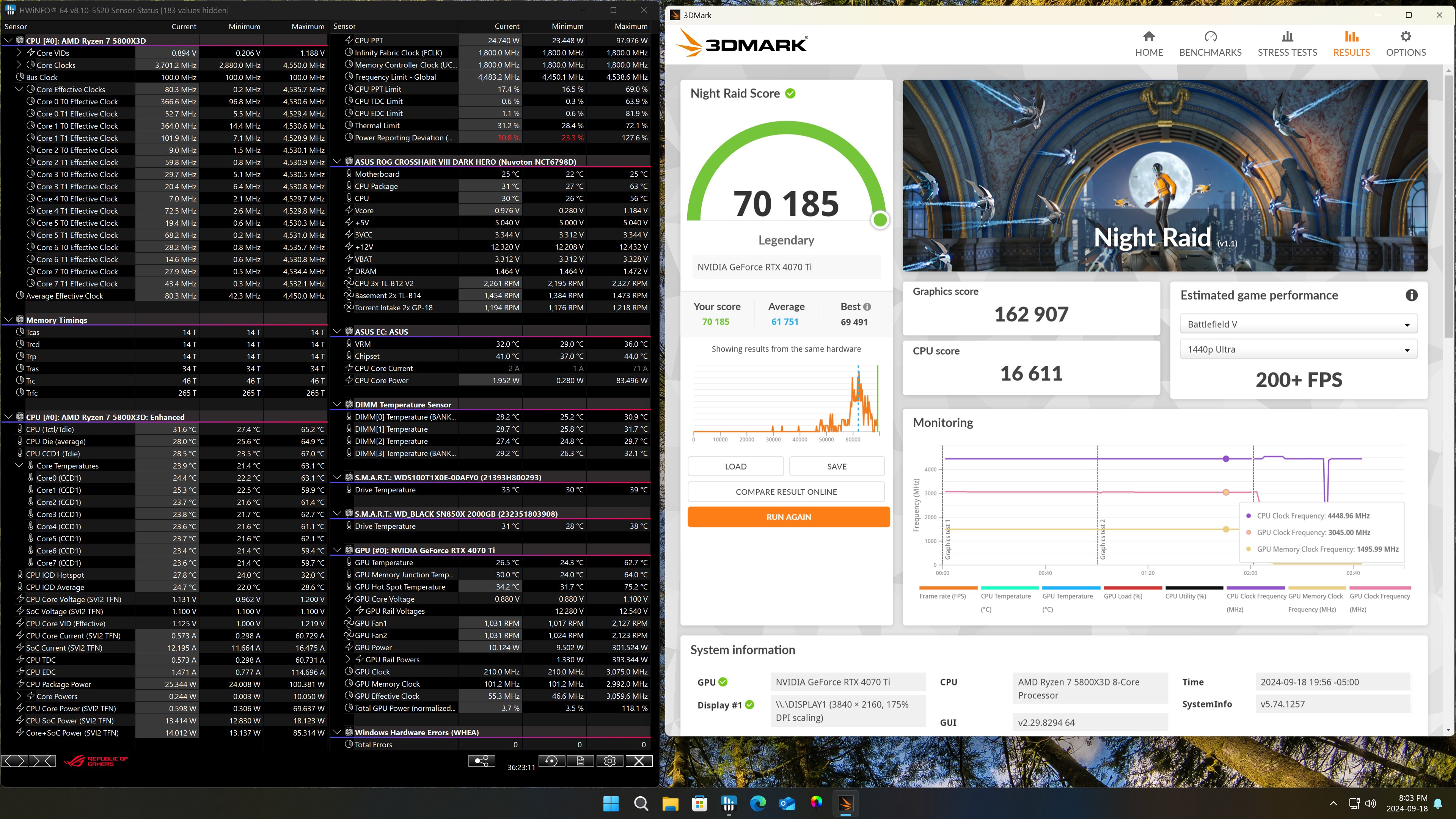Toggle CPU Clock Frequency chart legend
Viewport: 1456px width, 819px height.
coord(1256,600)
